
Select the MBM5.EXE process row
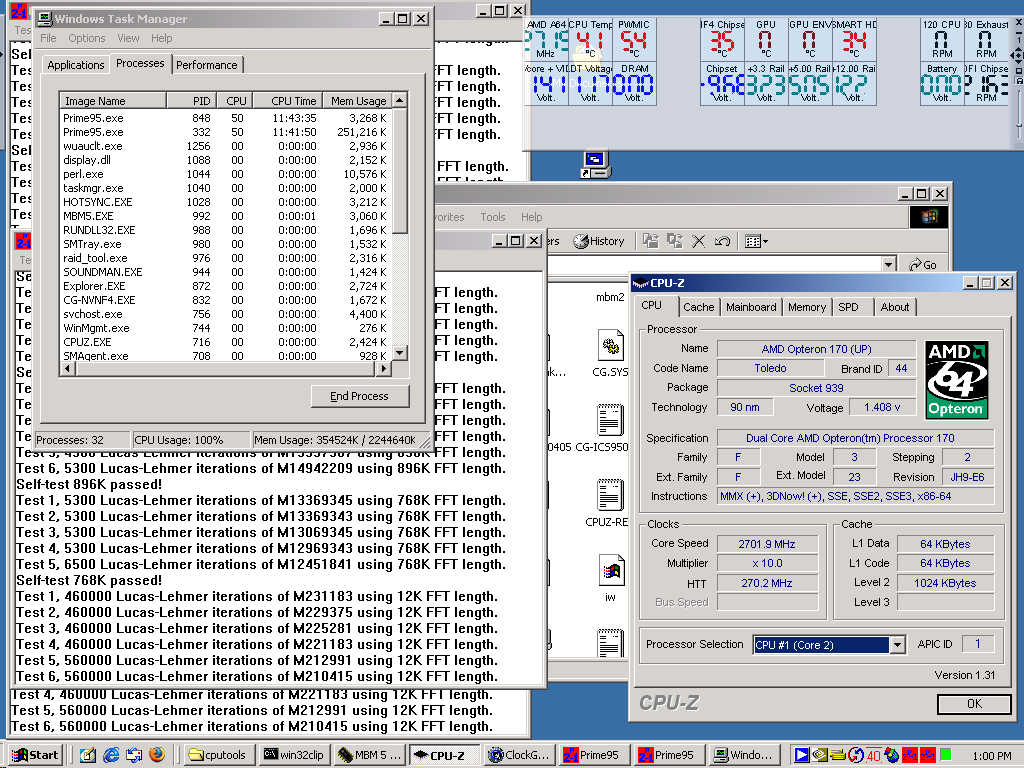(x=226, y=216)
